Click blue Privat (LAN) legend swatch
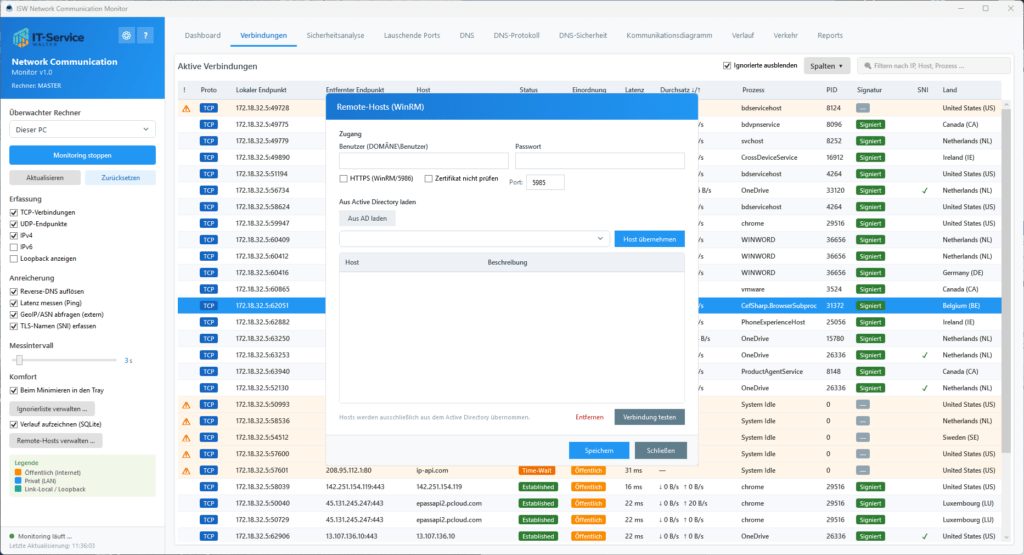 tap(18, 481)
